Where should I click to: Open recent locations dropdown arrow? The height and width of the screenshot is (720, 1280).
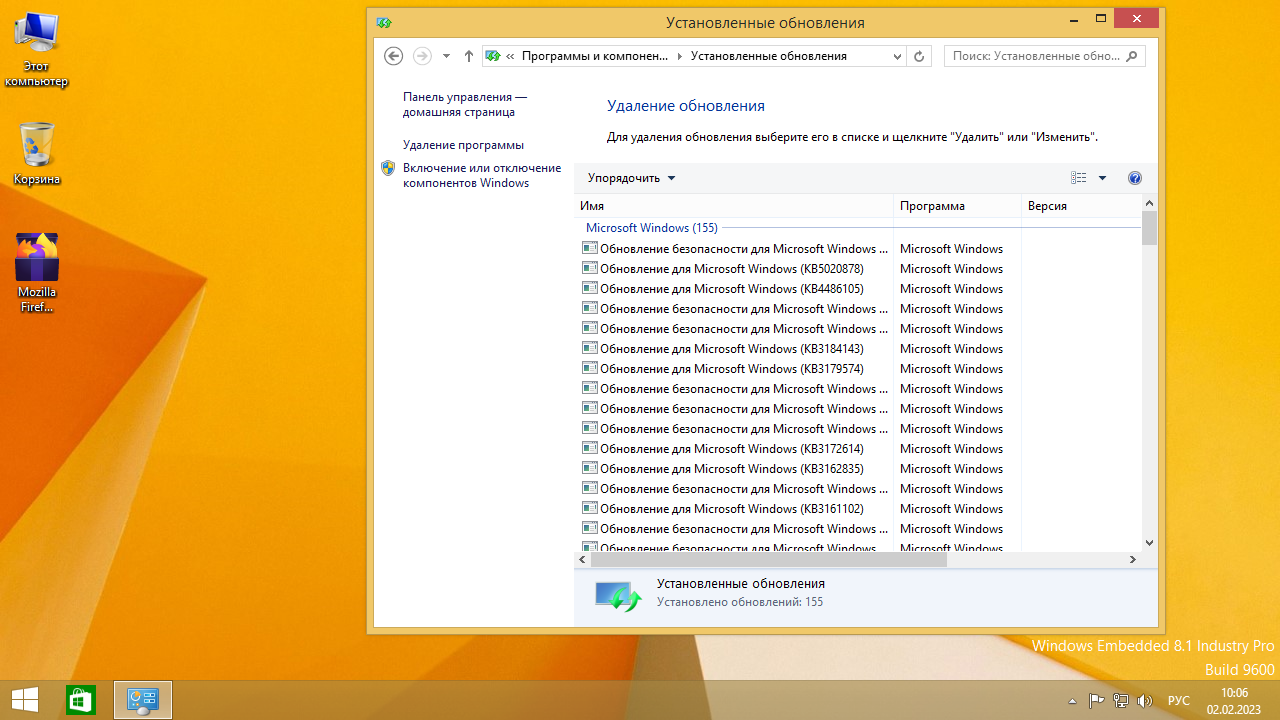click(x=446, y=56)
